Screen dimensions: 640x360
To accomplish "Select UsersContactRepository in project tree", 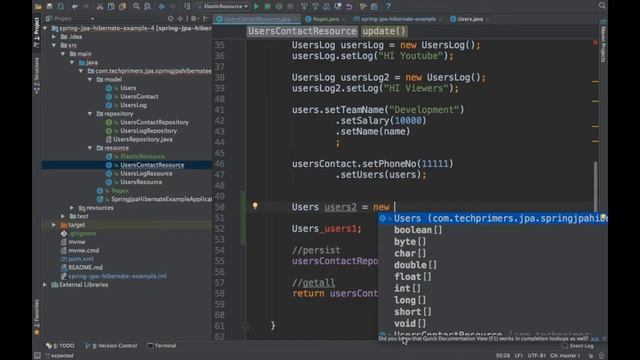I will [154, 122].
